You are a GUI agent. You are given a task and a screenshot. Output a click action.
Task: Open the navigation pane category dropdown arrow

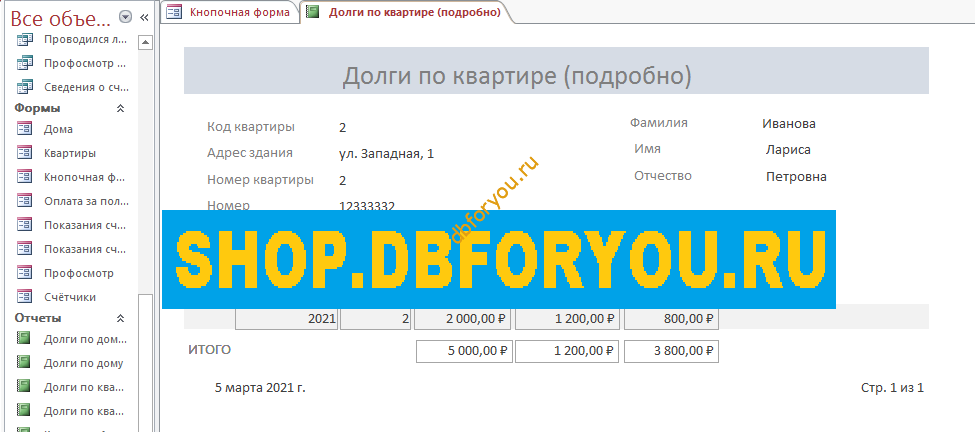(x=126, y=17)
